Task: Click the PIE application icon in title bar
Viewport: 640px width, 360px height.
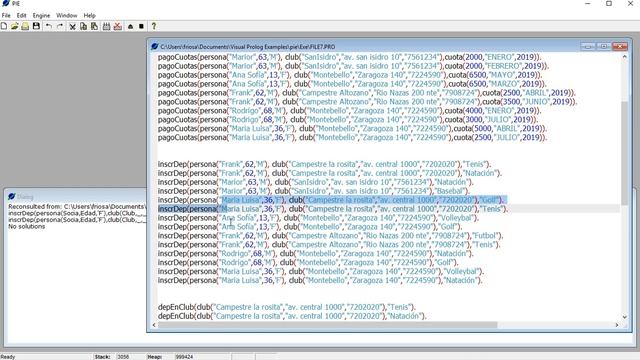Action: point(6,4)
